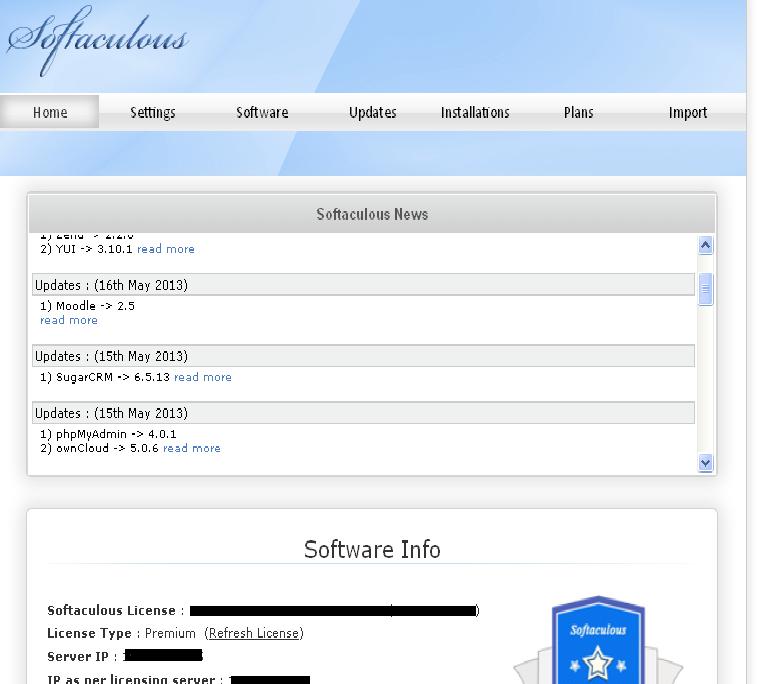
Task: Open read more link for ownCloud 5.0.6
Action: [192, 448]
